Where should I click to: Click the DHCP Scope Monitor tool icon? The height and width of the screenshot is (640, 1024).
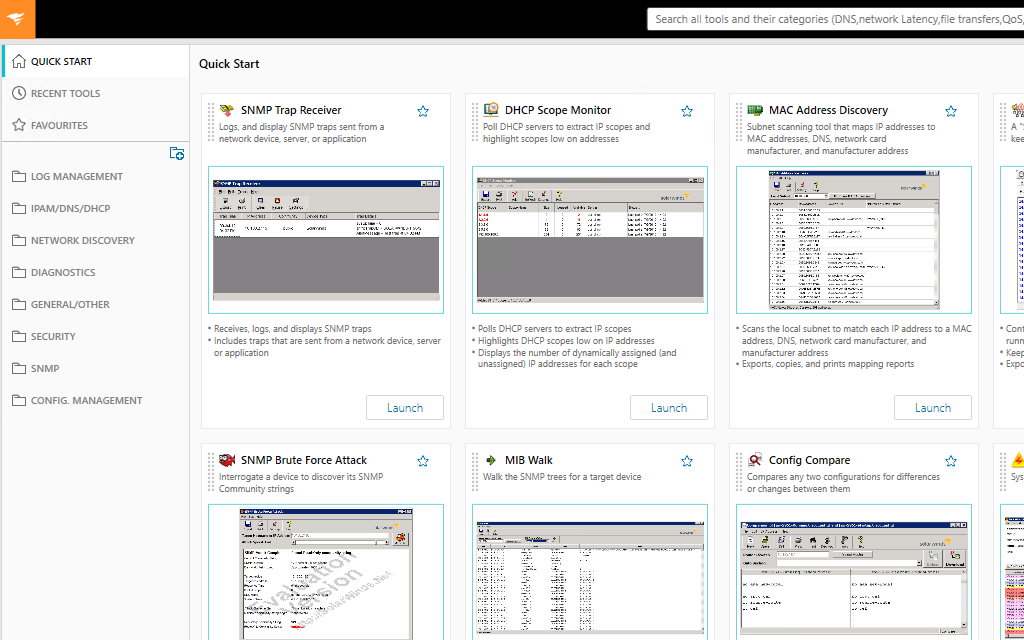click(489, 110)
